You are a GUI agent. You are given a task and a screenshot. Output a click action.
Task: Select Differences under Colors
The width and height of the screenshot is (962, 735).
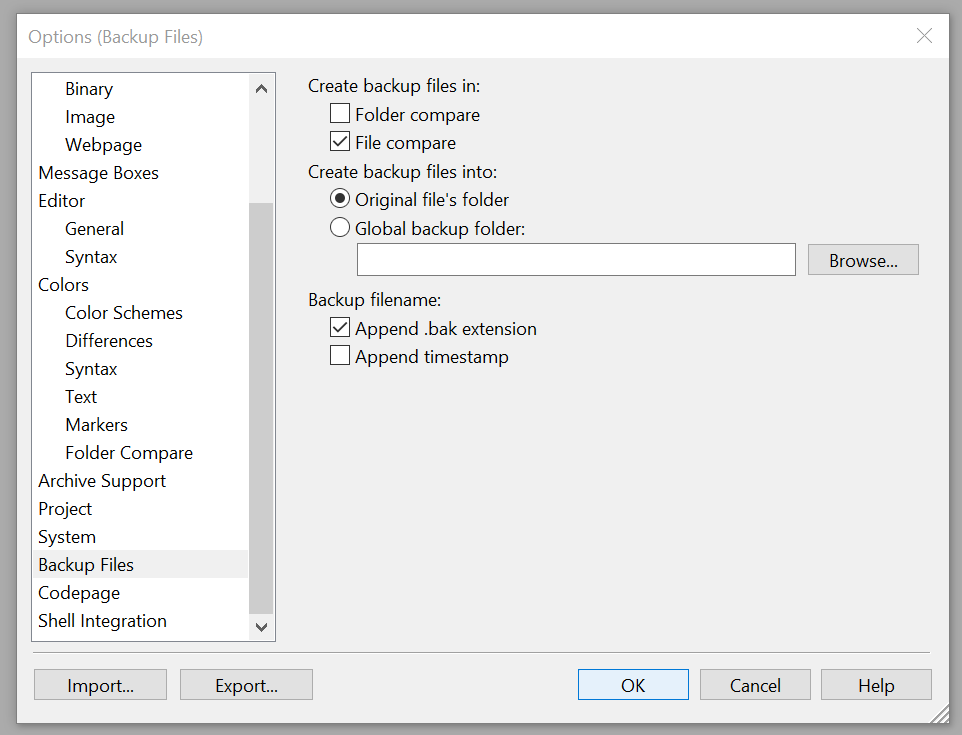(109, 341)
